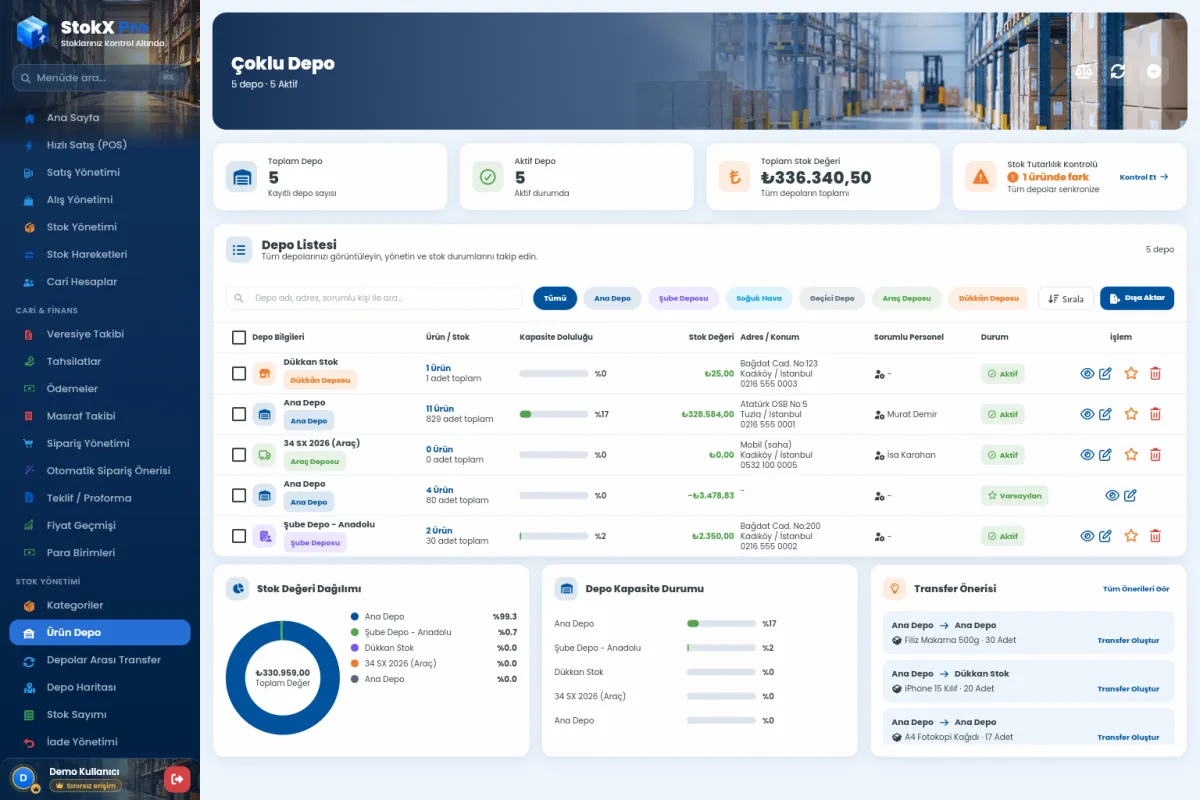Open the Sırala sort dropdown
Screen dimensions: 1200x800
pos(1066,298)
